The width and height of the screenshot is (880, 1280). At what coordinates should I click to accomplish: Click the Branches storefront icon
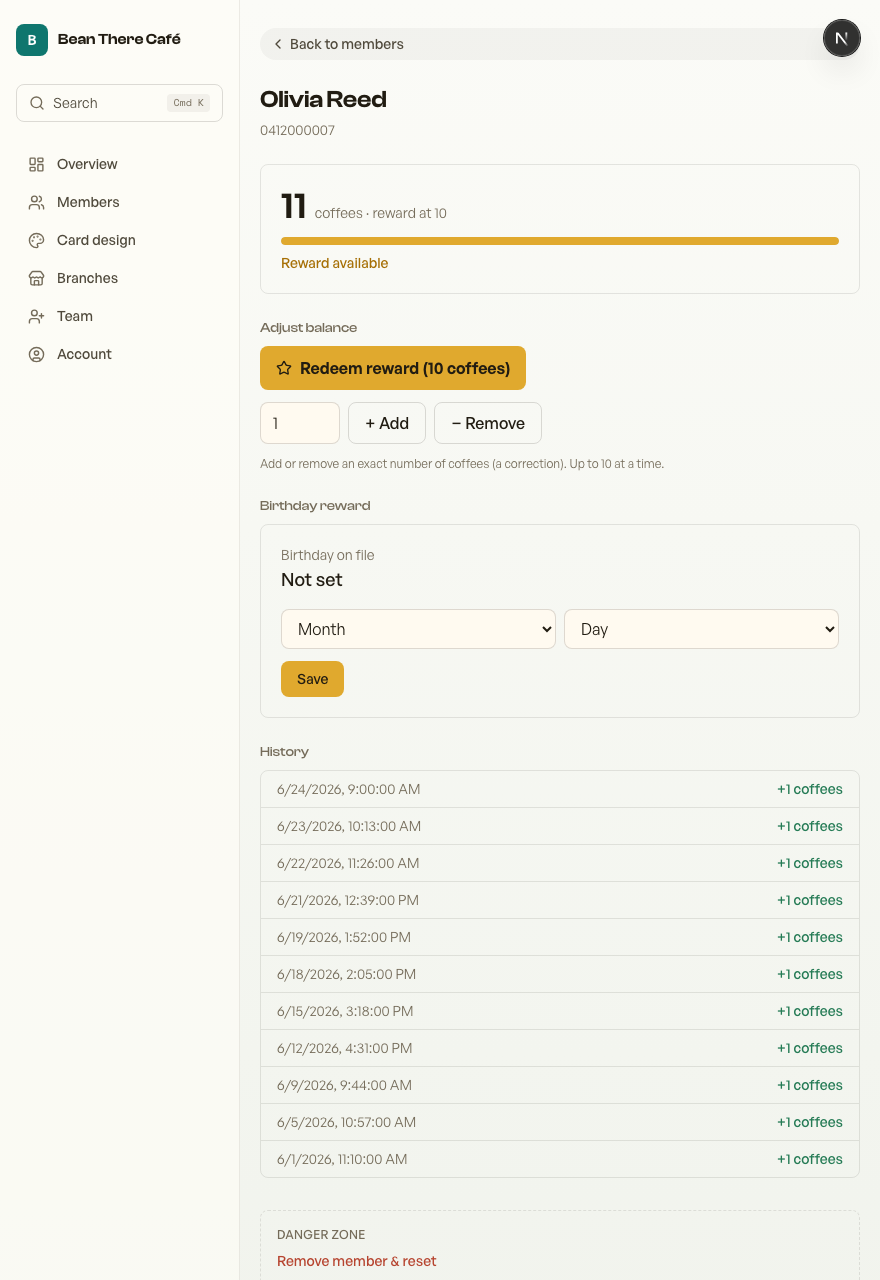37,278
